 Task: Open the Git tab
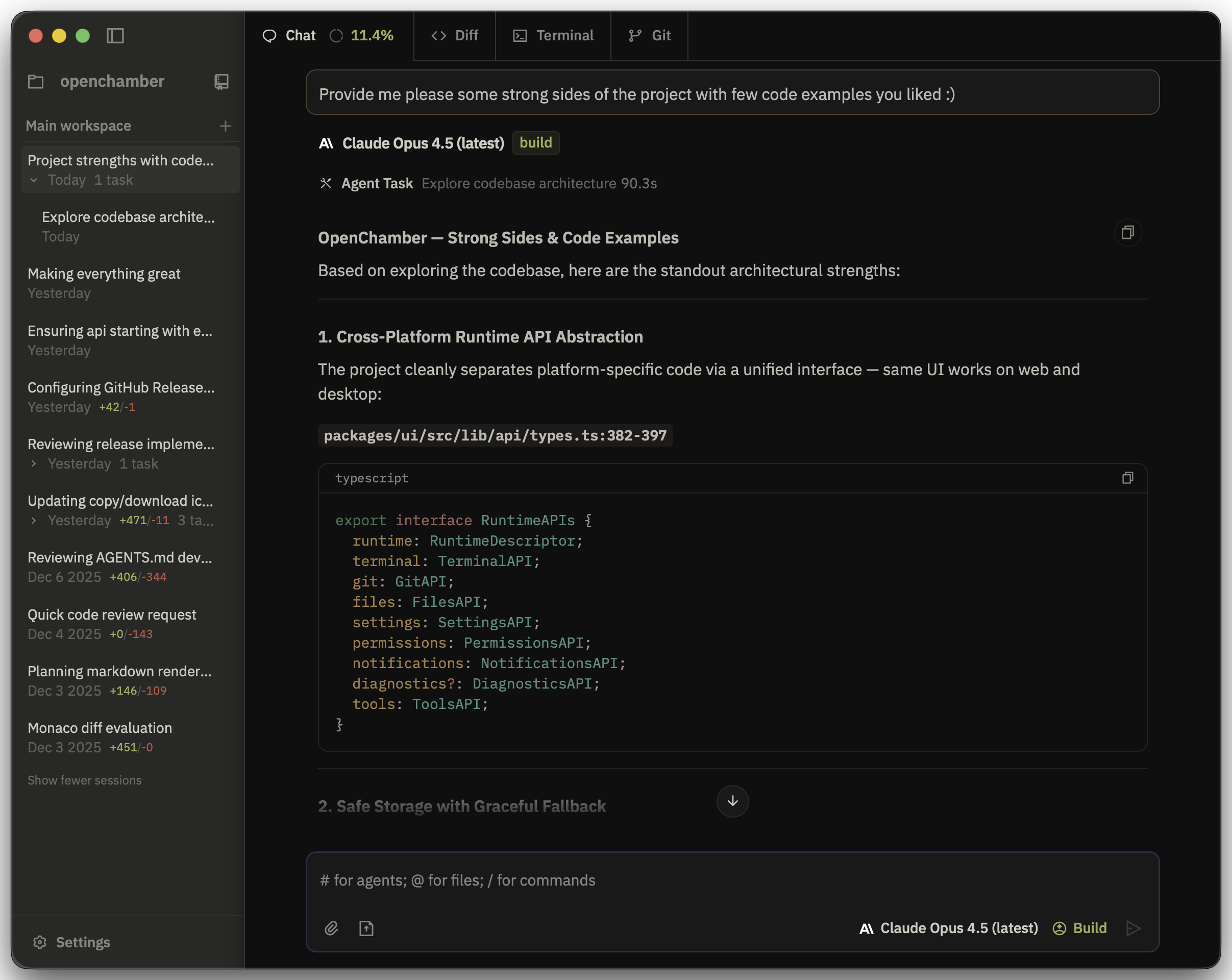point(649,35)
